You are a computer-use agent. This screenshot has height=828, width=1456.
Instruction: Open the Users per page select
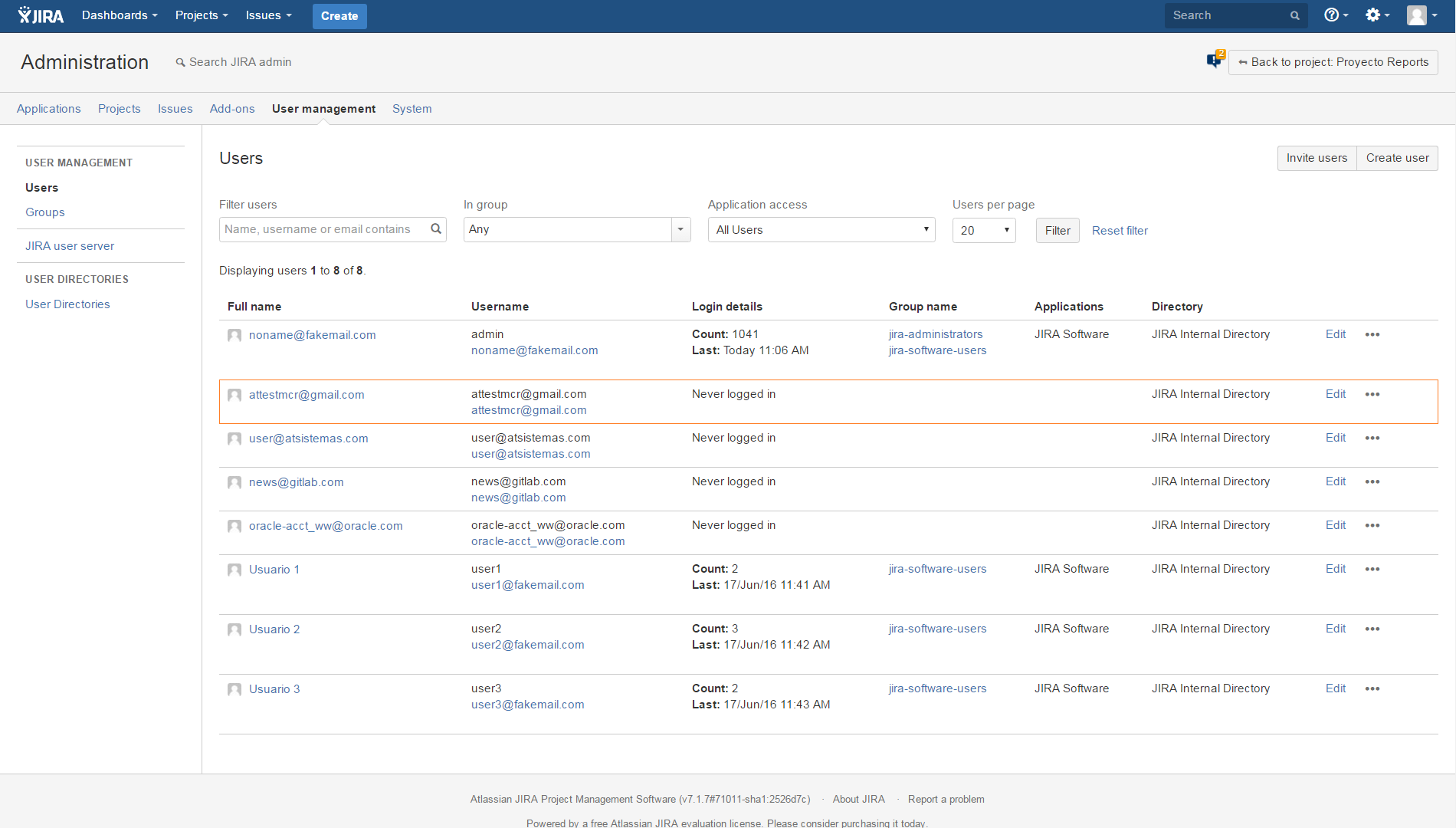(x=984, y=230)
